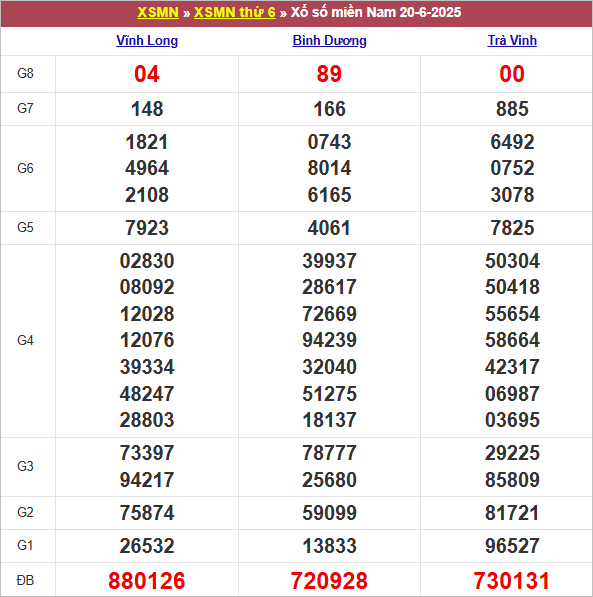Select G6 number 4964
This screenshot has height=597, width=593.
click(x=147, y=168)
